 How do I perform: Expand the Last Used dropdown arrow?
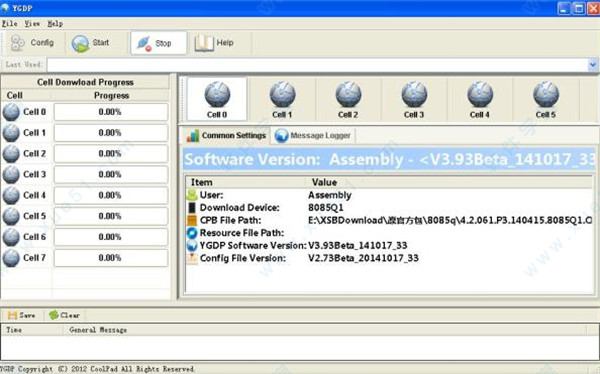click(593, 65)
